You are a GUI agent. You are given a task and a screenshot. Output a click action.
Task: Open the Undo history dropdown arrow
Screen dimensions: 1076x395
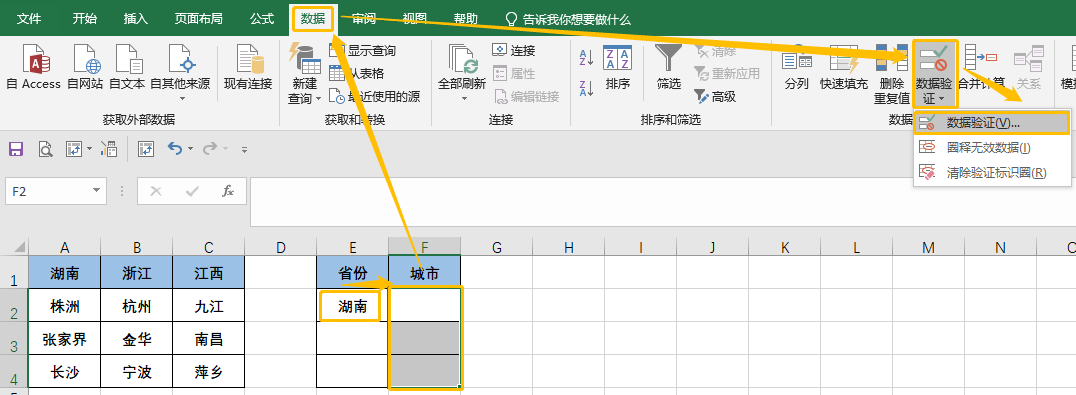tap(190, 149)
